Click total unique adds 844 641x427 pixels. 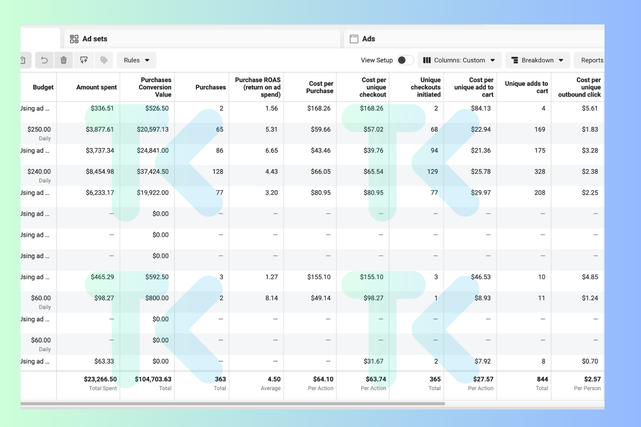pos(542,379)
